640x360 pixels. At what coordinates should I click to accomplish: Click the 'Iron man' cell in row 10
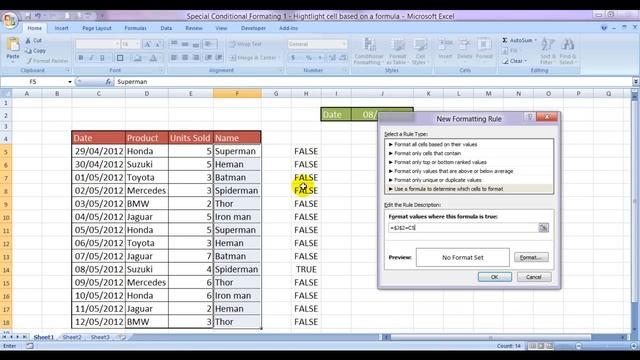pyautogui.click(x=237, y=217)
